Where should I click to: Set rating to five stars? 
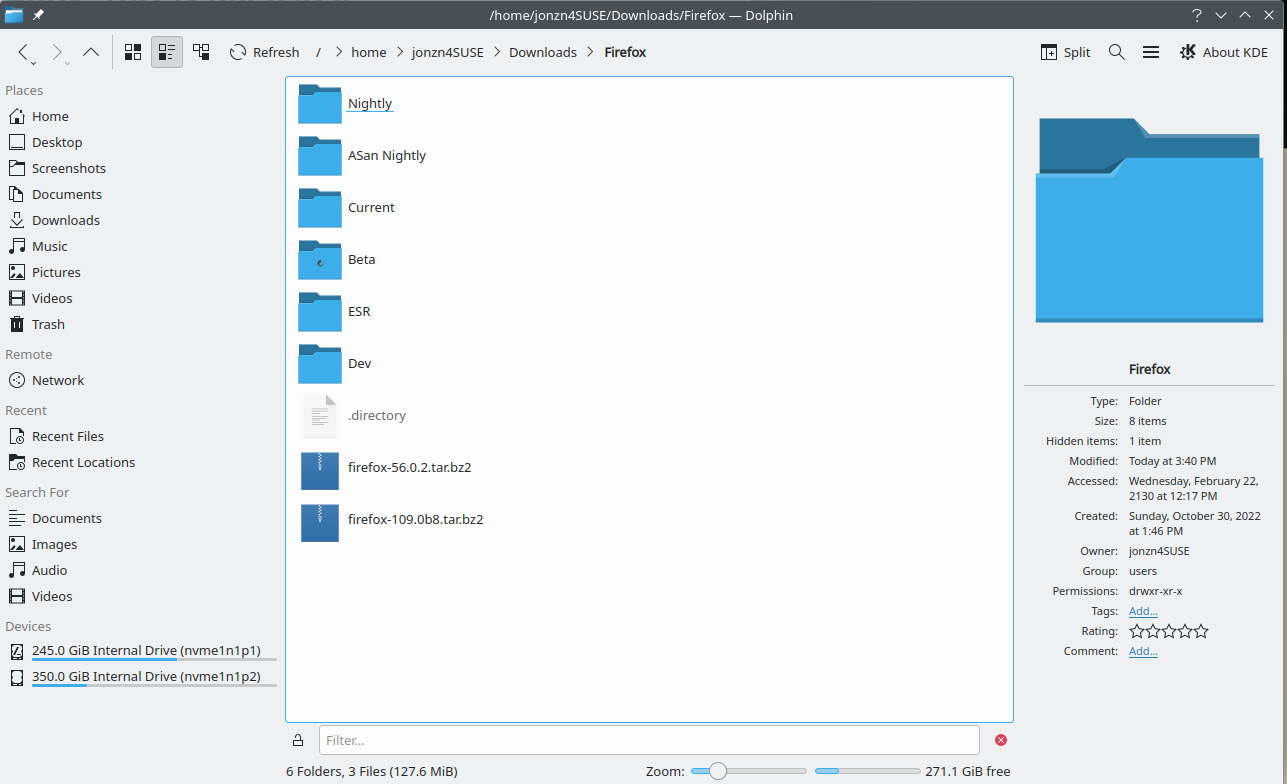point(1201,631)
